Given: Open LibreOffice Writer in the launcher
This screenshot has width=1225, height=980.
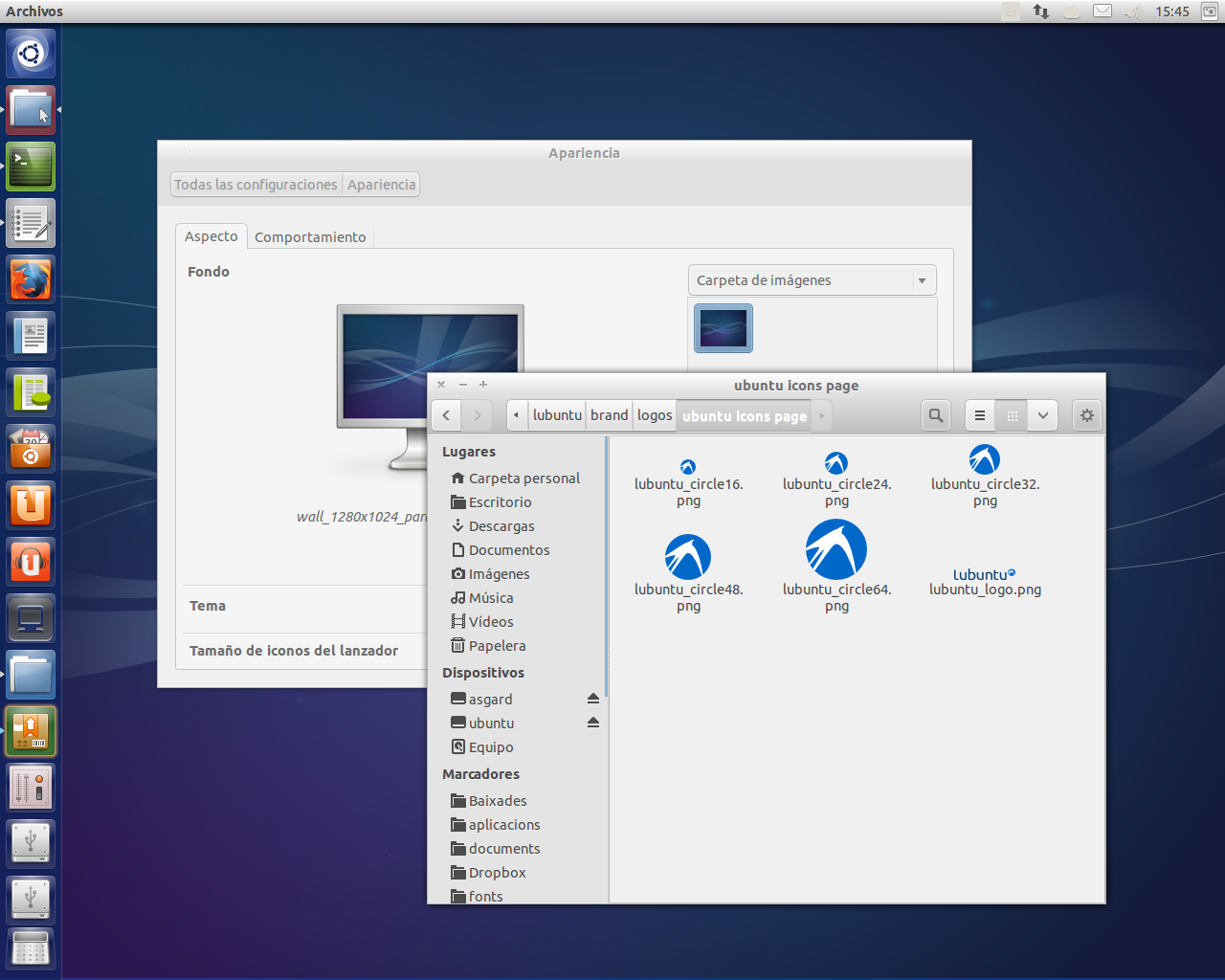Looking at the screenshot, I should [31, 336].
